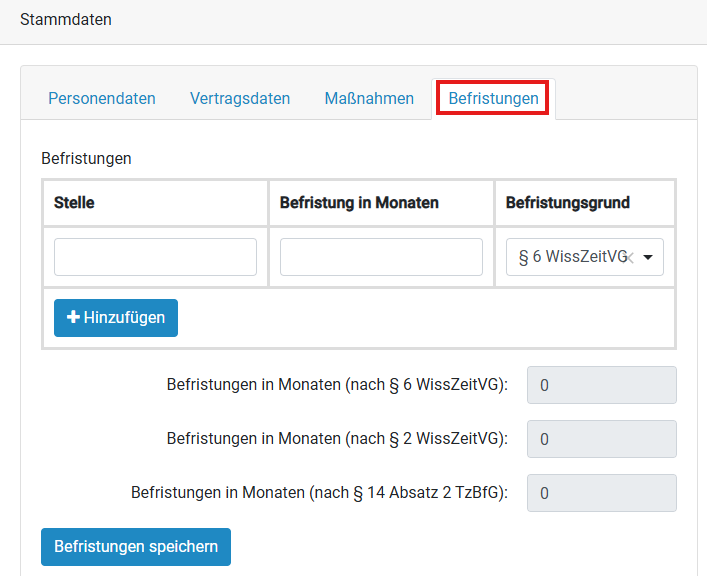Select the § 6 WissZeitVG months total field
Viewport: 707px width, 576px height.
pyautogui.click(x=601, y=385)
